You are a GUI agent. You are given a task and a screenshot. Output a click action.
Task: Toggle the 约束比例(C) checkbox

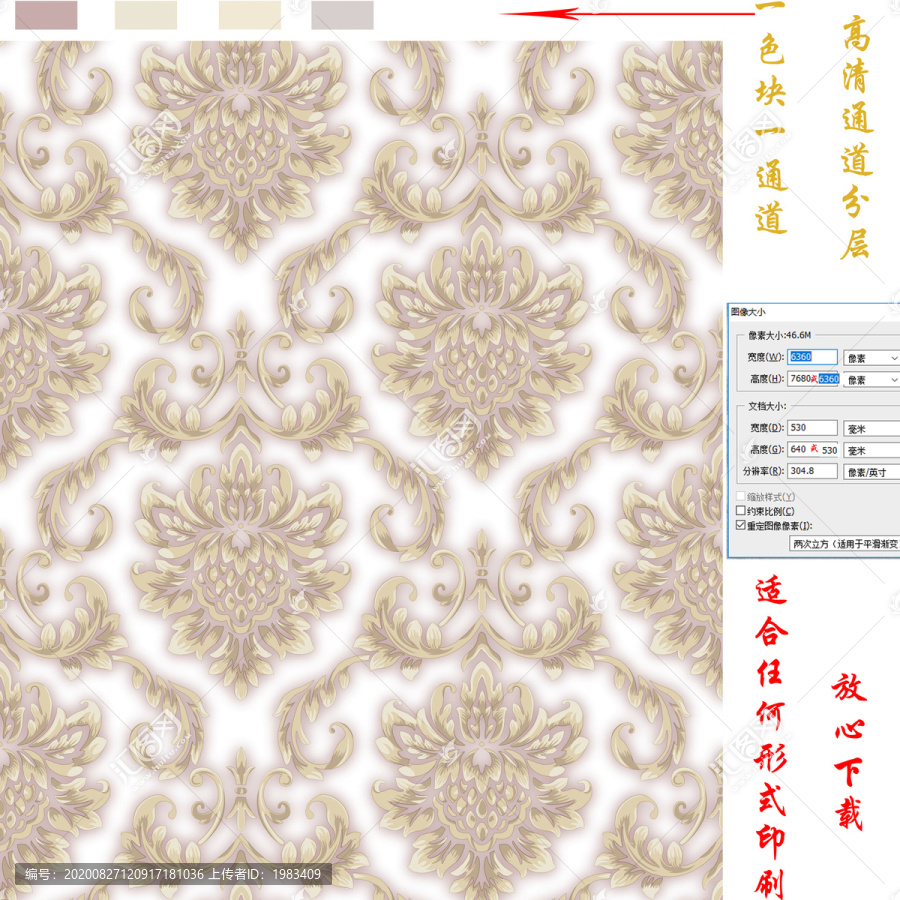[741, 510]
